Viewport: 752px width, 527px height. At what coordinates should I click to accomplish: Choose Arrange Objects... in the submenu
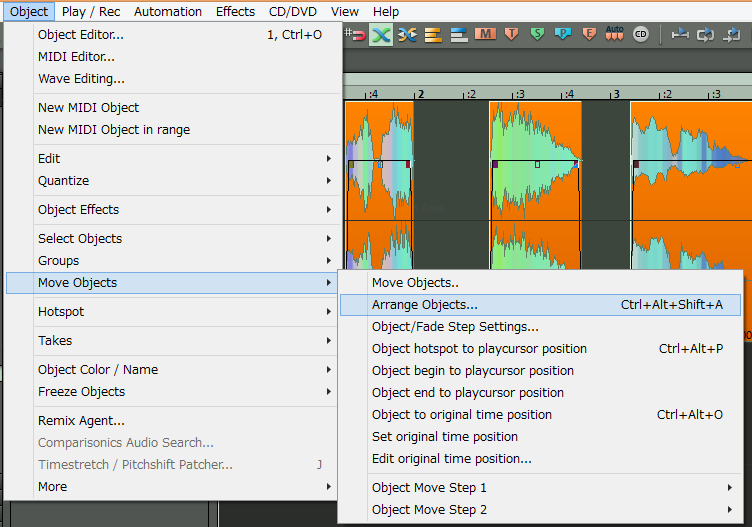pyautogui.click(x=540, y=304)
